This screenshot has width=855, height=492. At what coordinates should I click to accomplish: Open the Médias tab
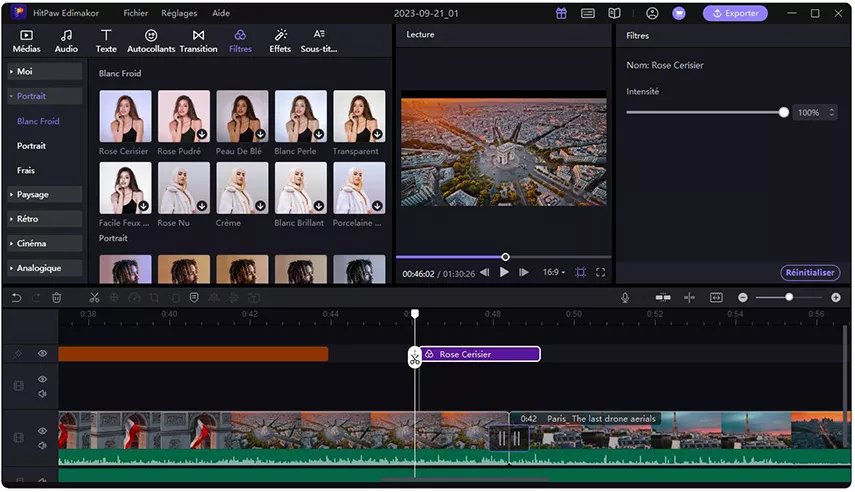tap(26, 41)
